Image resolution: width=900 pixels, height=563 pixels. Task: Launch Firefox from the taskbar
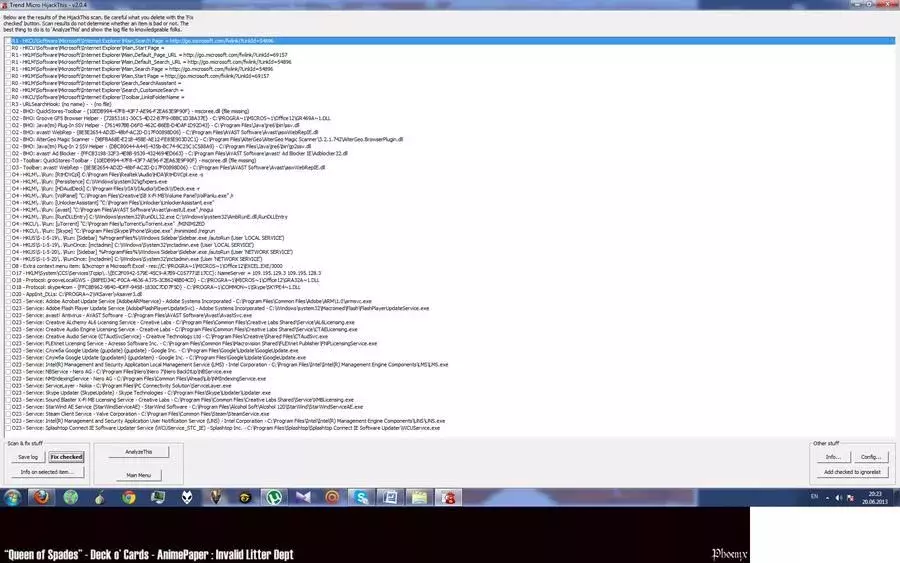pos(41,497)
